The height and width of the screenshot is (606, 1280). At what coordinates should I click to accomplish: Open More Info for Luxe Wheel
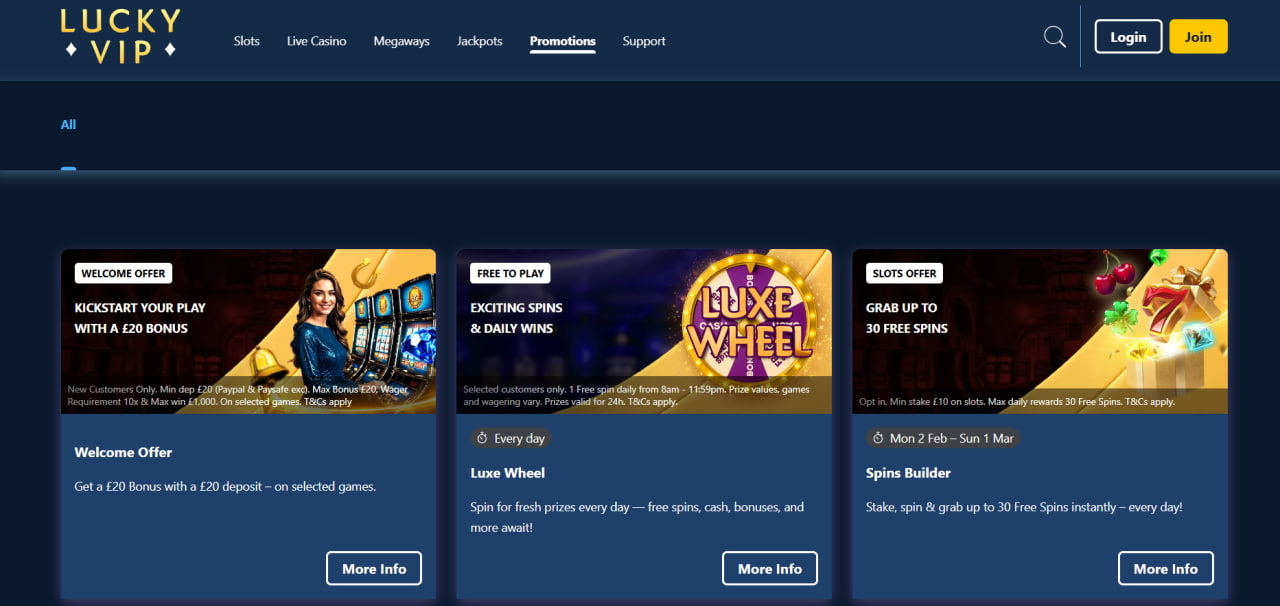click(769, 569)
